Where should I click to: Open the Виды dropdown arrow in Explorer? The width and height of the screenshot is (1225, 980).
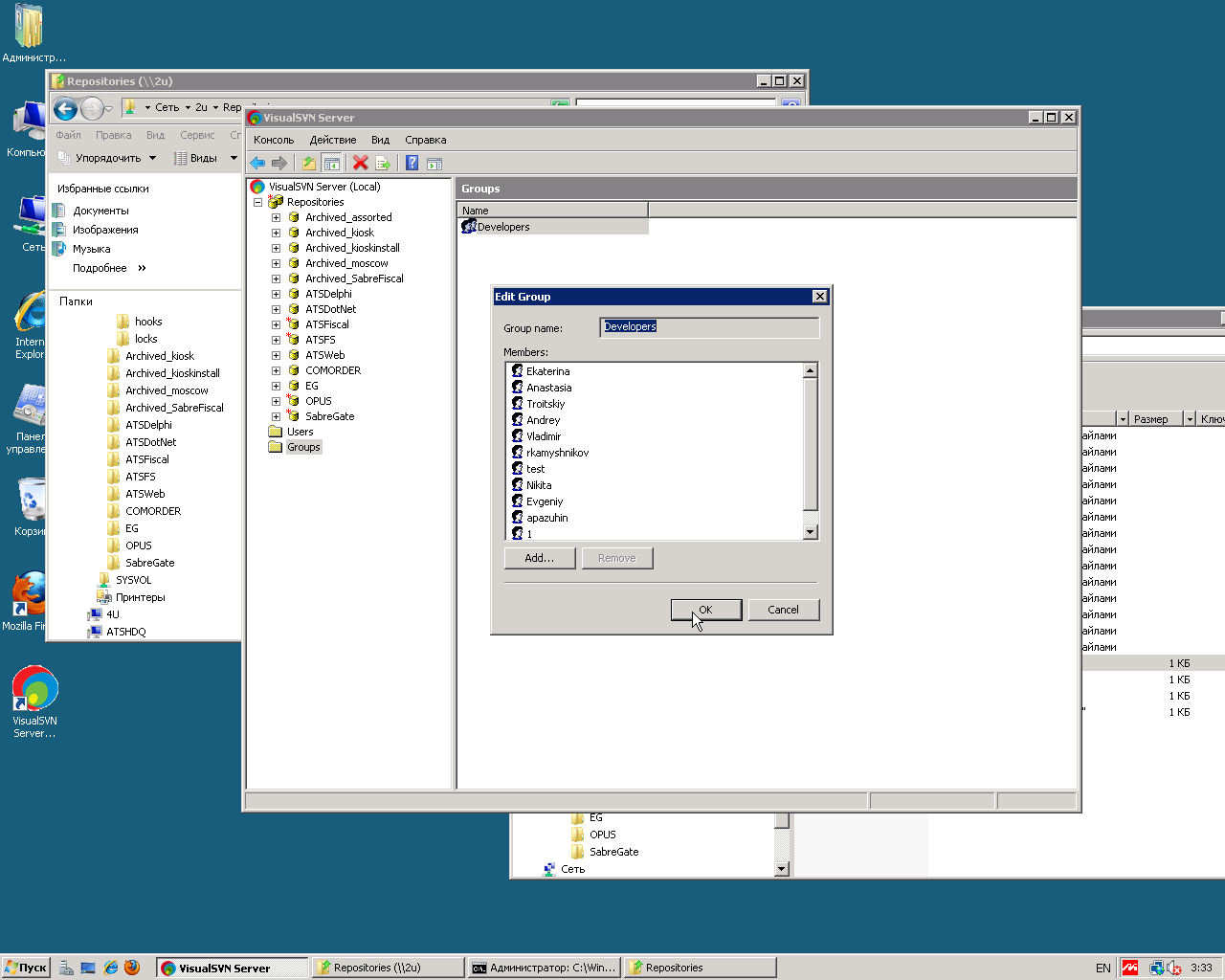pyautogui.click(x=234, y=158)
